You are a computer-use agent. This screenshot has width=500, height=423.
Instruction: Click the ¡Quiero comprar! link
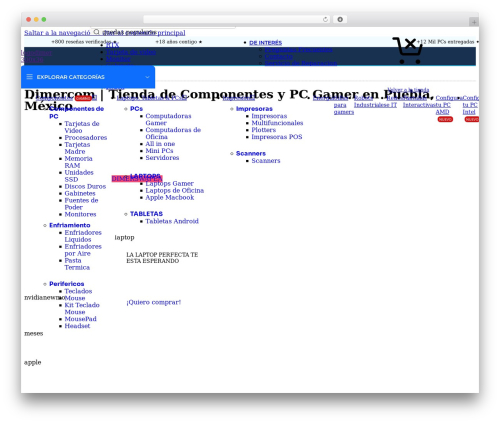click(153, 302)
